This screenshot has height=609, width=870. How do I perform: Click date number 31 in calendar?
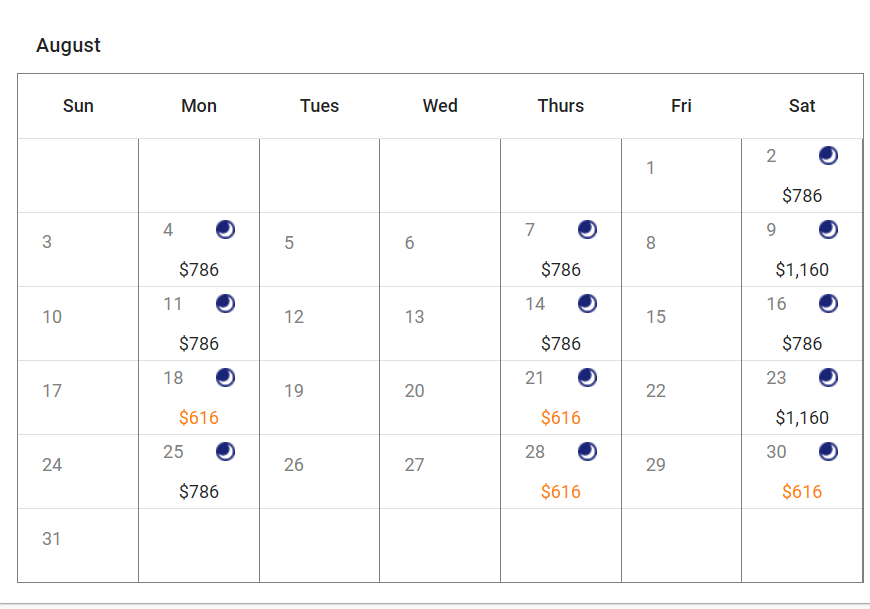(52, 539)
